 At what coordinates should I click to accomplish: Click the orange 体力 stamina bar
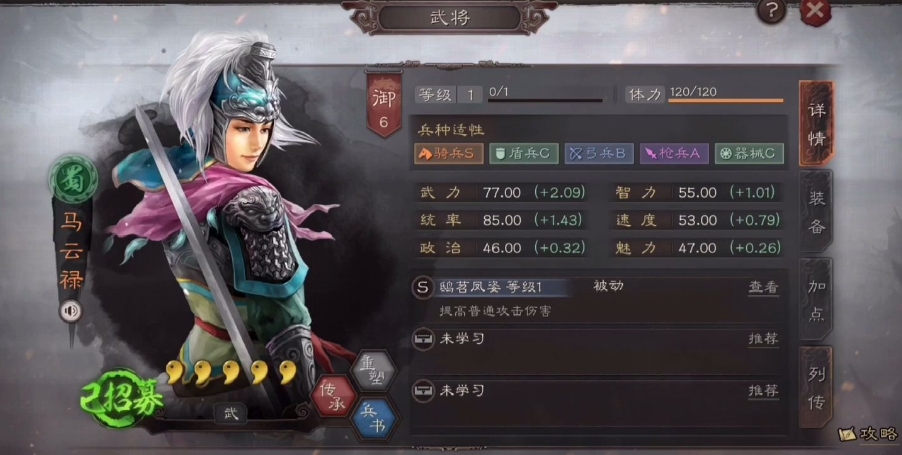tap(725, 101)
